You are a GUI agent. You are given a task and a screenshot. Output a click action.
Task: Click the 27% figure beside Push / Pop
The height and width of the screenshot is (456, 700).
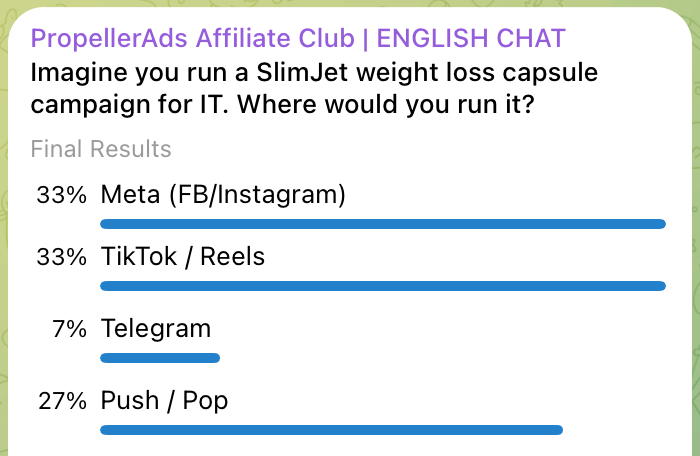coord(62,401)
